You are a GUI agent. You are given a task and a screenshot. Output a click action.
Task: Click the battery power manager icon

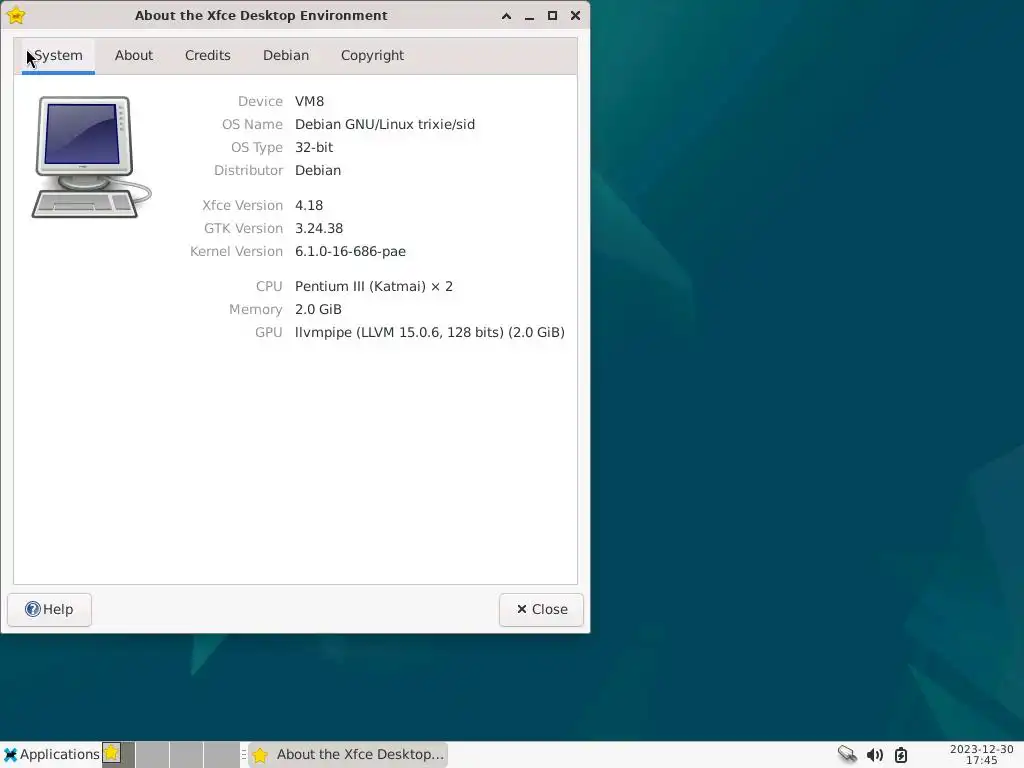point(901,755)
